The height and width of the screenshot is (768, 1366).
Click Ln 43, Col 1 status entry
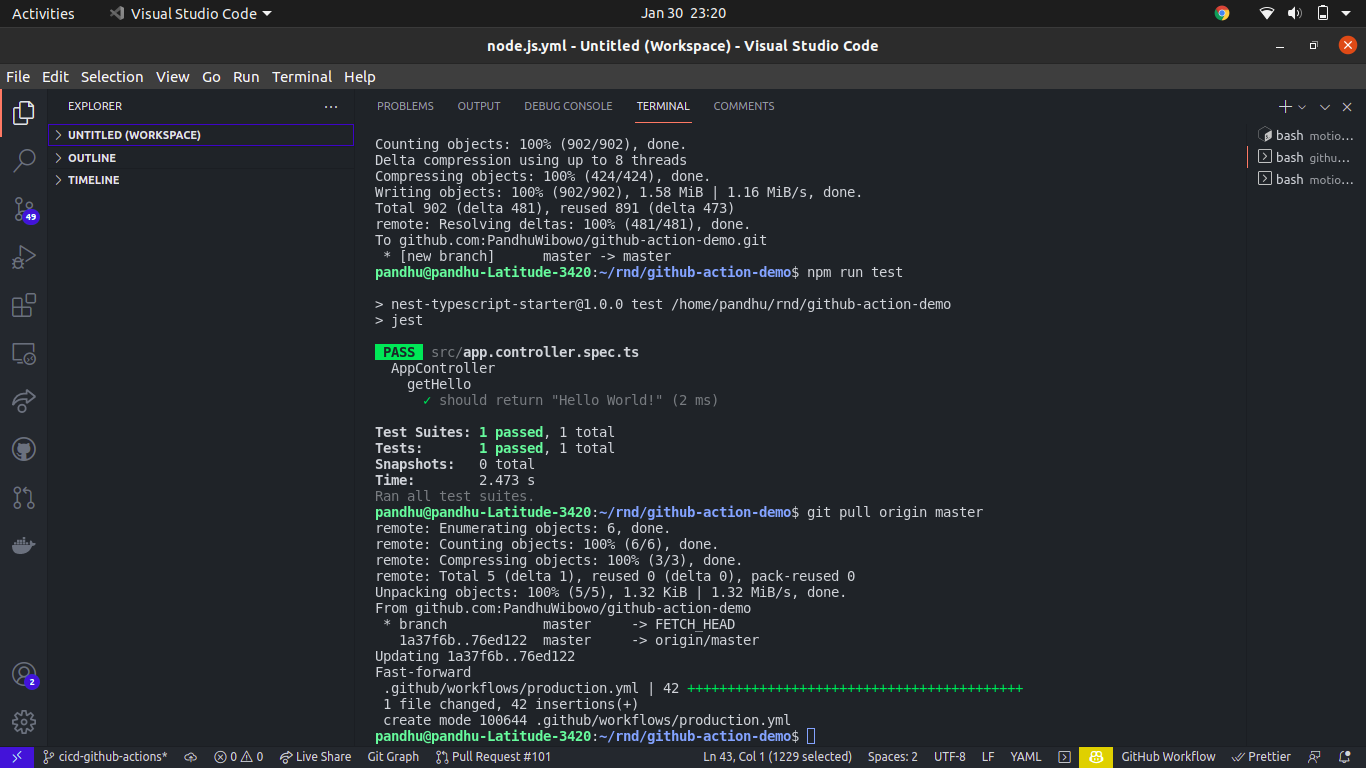tap(778, 757)
